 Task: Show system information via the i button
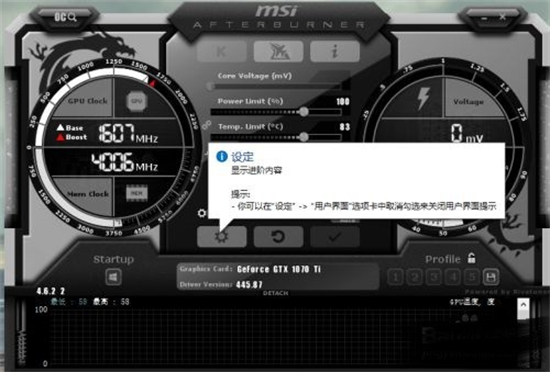click(335, 52)
